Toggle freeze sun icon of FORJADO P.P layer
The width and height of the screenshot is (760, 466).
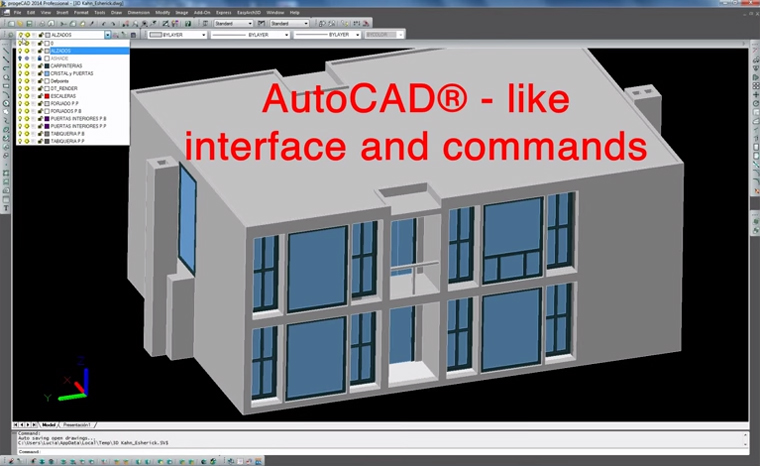click(x=27, y=103)
